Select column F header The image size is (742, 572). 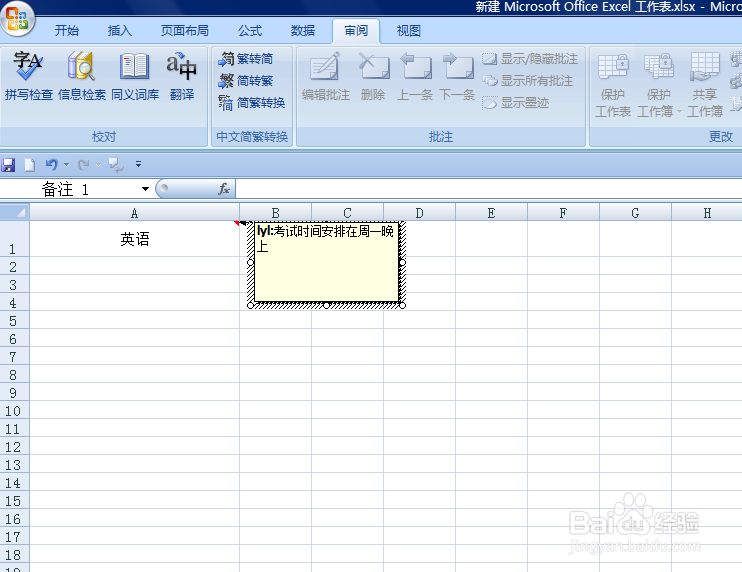pyautogui.click(x=563, y=213)
